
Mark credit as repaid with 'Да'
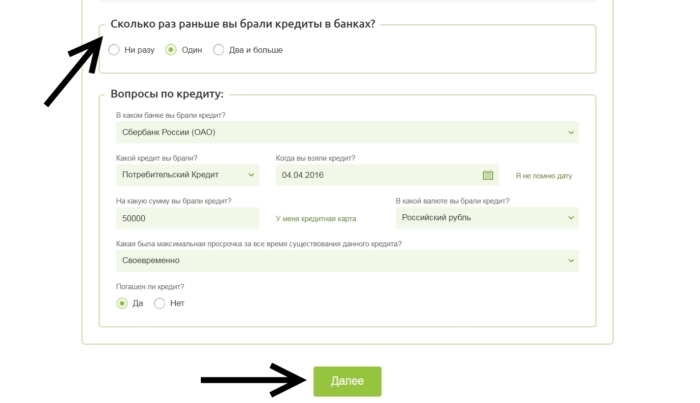pyautogui.click(x=122, y=303)
